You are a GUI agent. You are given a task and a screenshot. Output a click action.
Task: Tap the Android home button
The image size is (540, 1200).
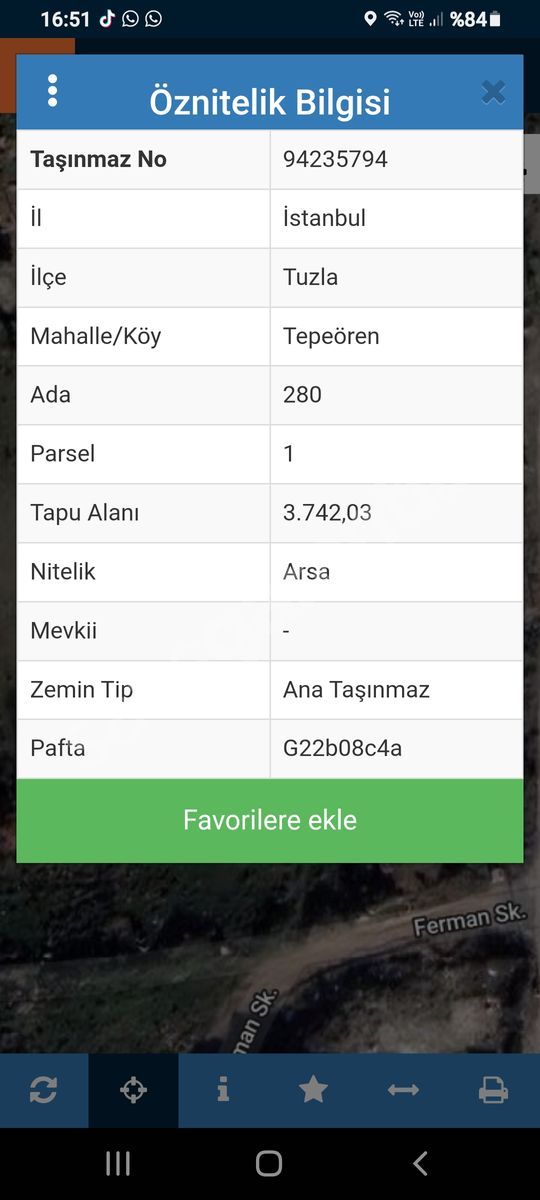[x=269, y=1163]
